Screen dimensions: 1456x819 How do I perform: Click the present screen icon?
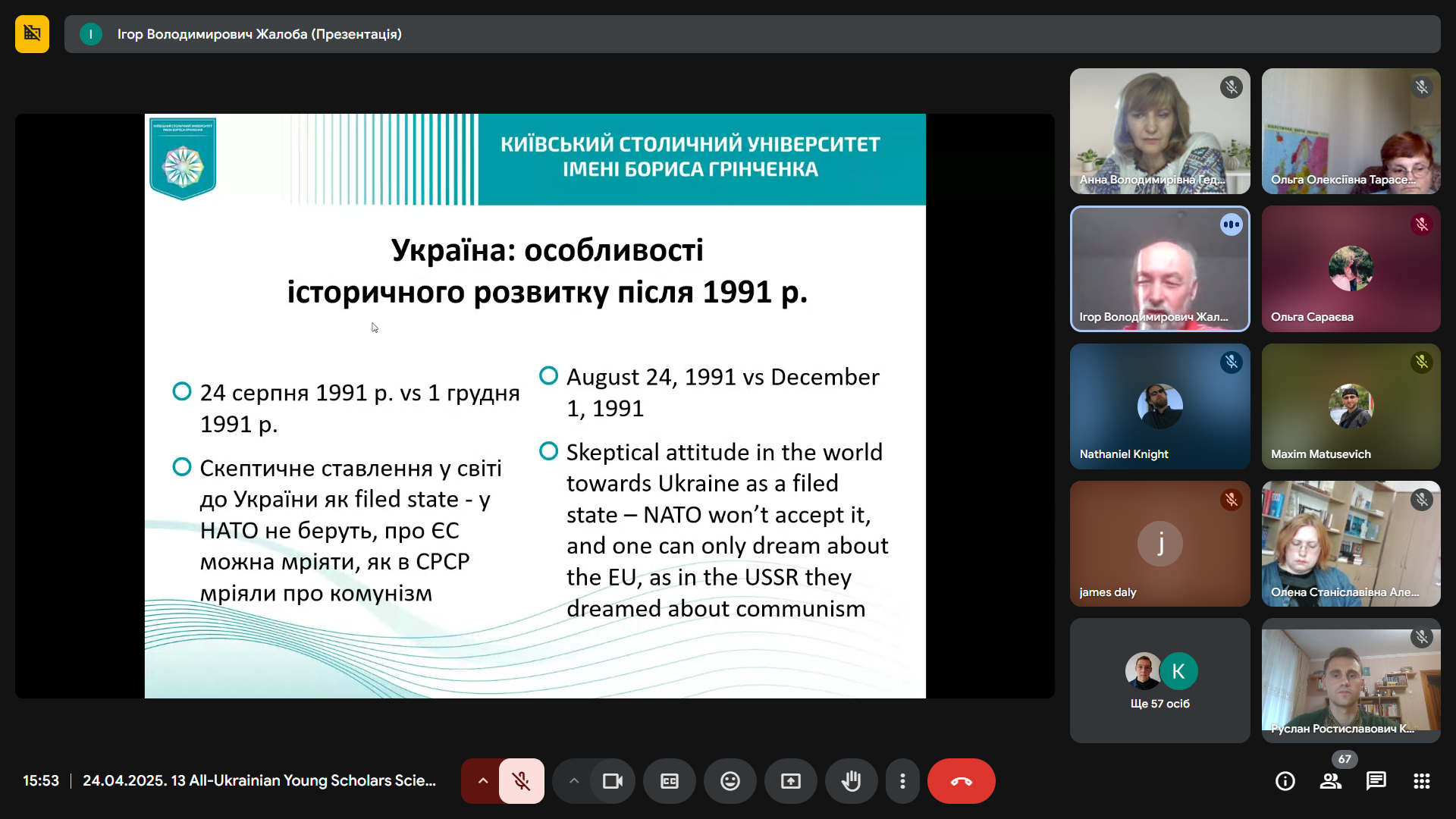point(790,781)
